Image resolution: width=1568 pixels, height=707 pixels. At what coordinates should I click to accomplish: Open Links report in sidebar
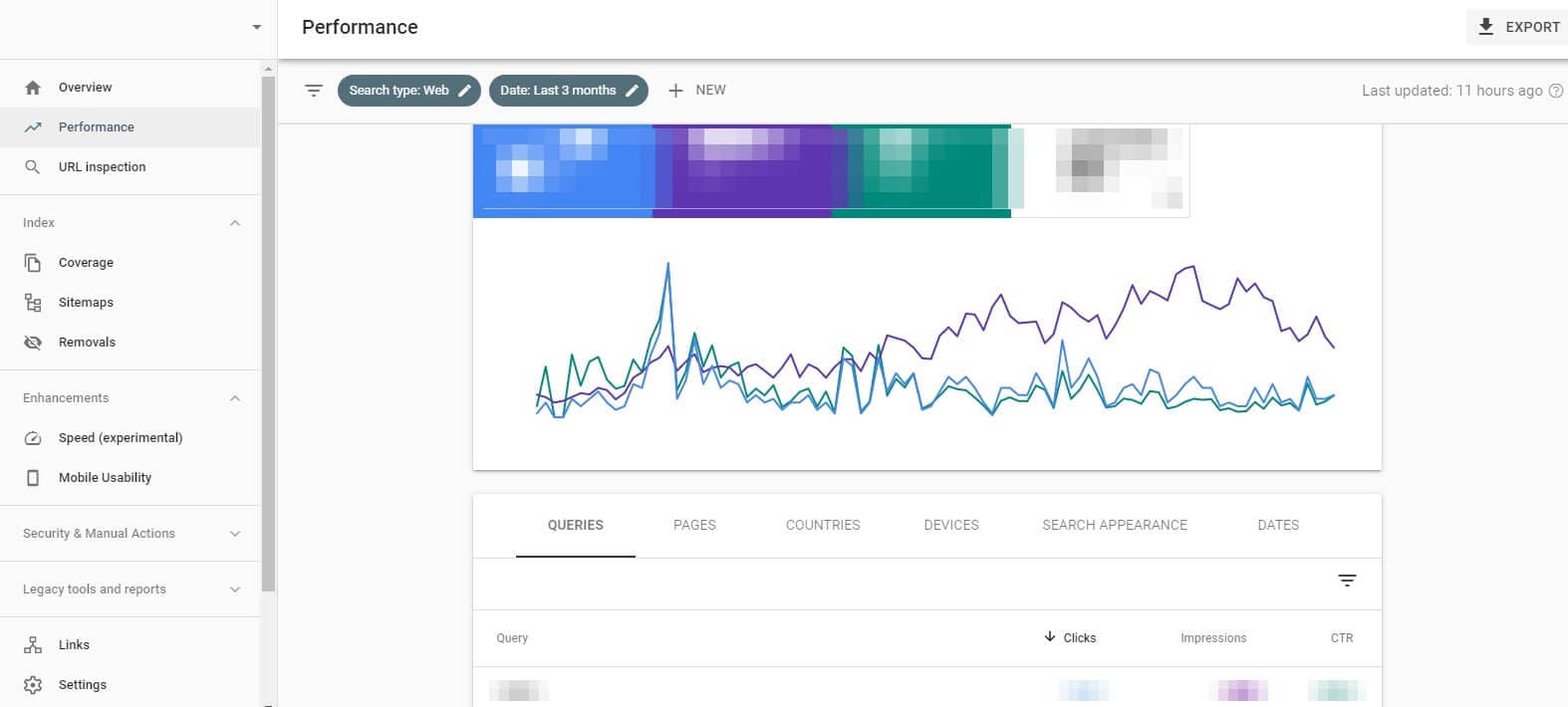tap(130, 645)
